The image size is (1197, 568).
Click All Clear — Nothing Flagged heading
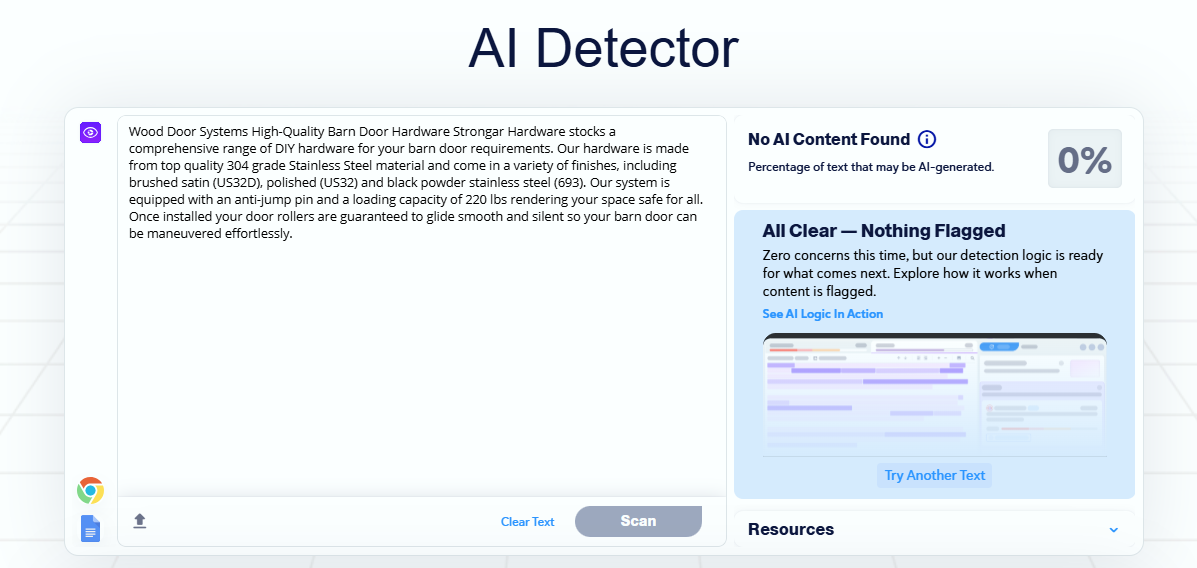tap(884, 231)
